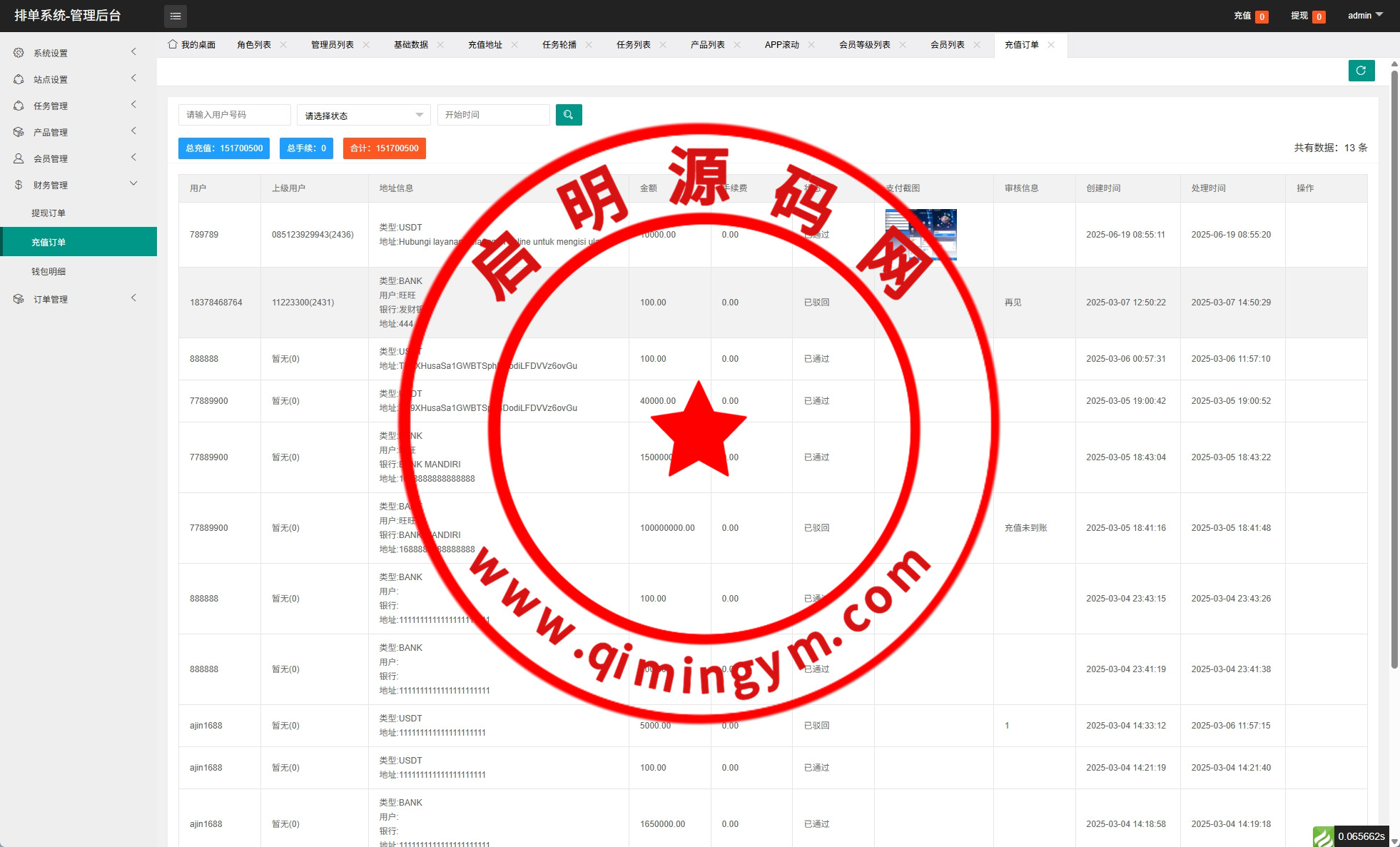Click the 总充值 blue summary button

pos(224,148)
